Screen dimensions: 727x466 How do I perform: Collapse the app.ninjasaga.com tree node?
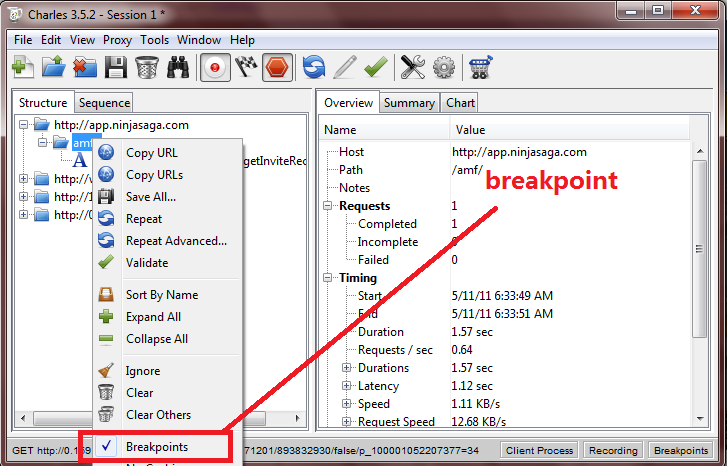24,124
